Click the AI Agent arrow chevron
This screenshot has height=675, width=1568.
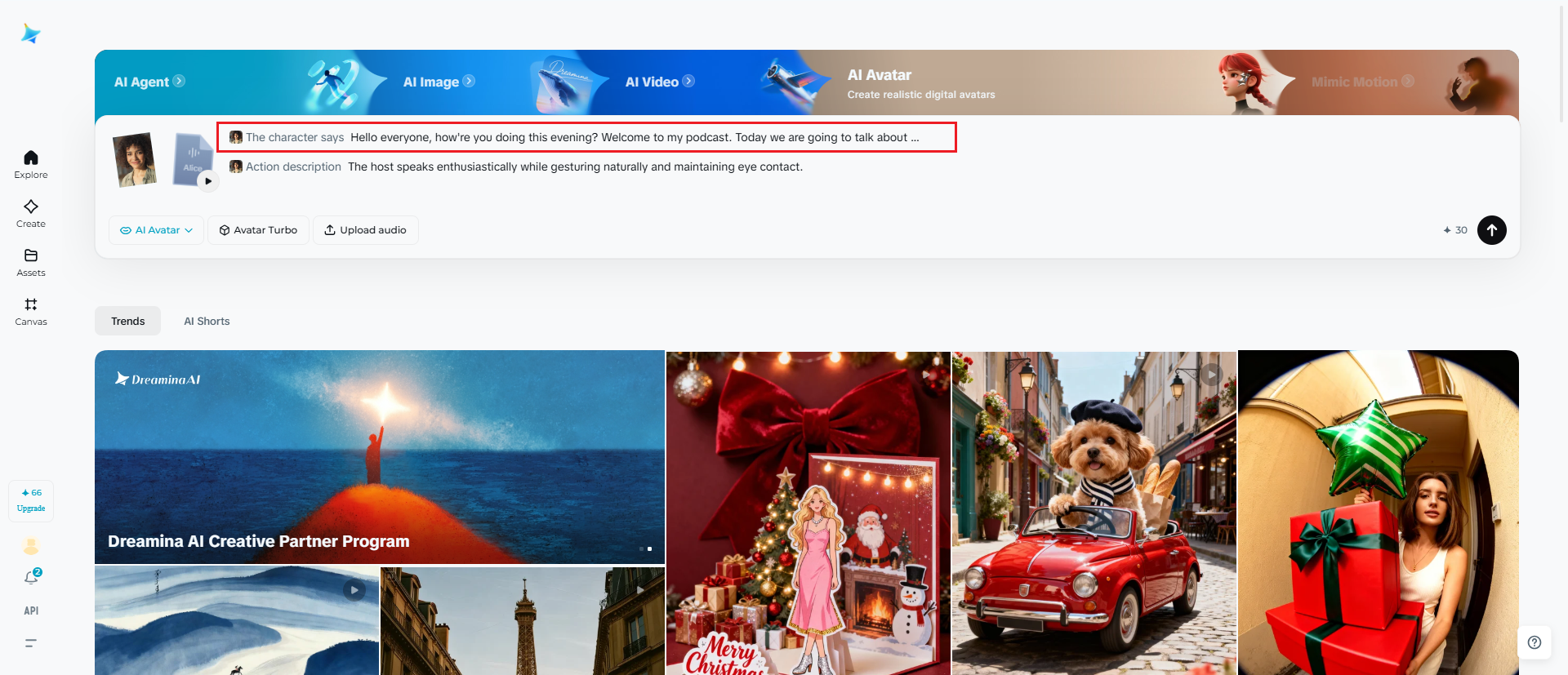click(179, 81)
